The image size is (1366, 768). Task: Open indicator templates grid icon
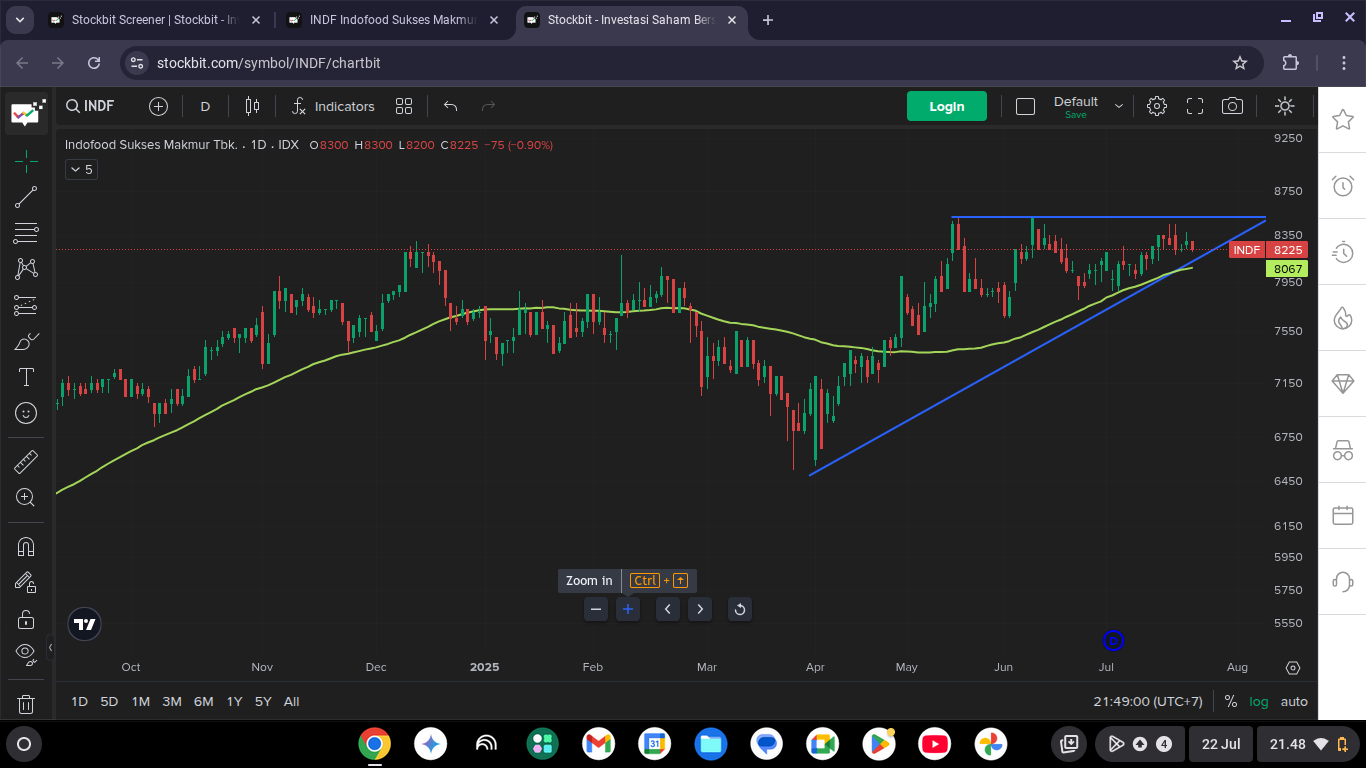pyautogui.click(x=404, y=106)
